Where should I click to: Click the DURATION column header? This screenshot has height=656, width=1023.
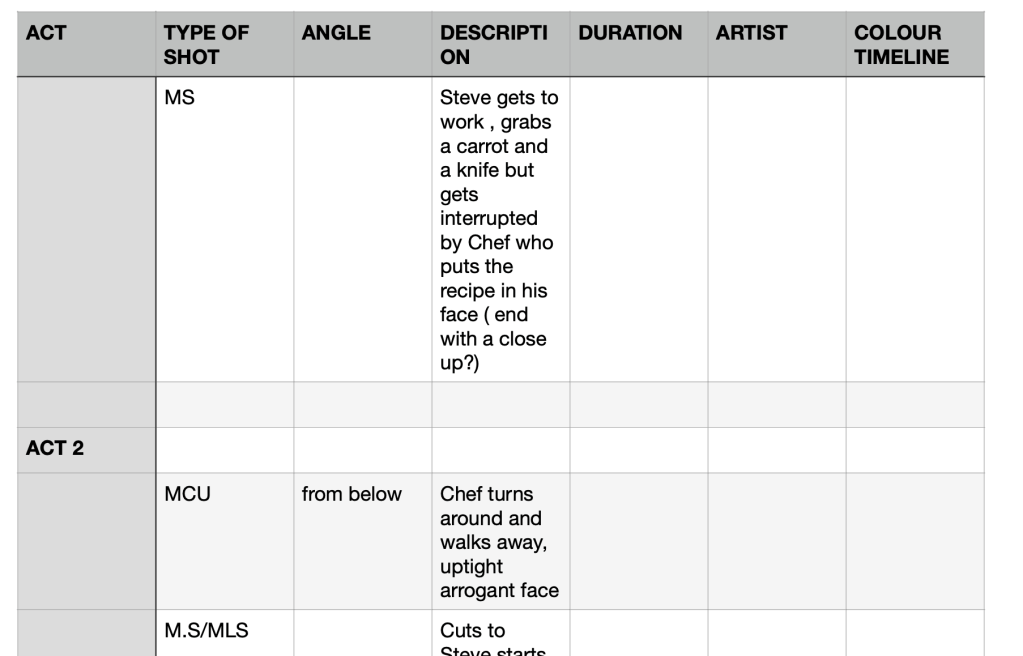(638, 45)
